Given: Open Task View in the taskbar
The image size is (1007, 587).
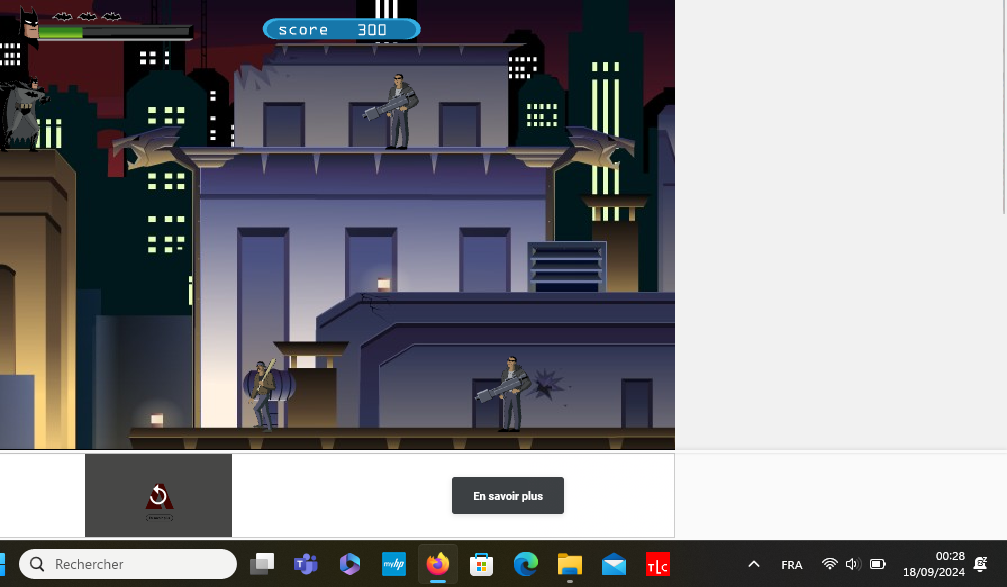Looking at the screenshot, I should 262,564.
